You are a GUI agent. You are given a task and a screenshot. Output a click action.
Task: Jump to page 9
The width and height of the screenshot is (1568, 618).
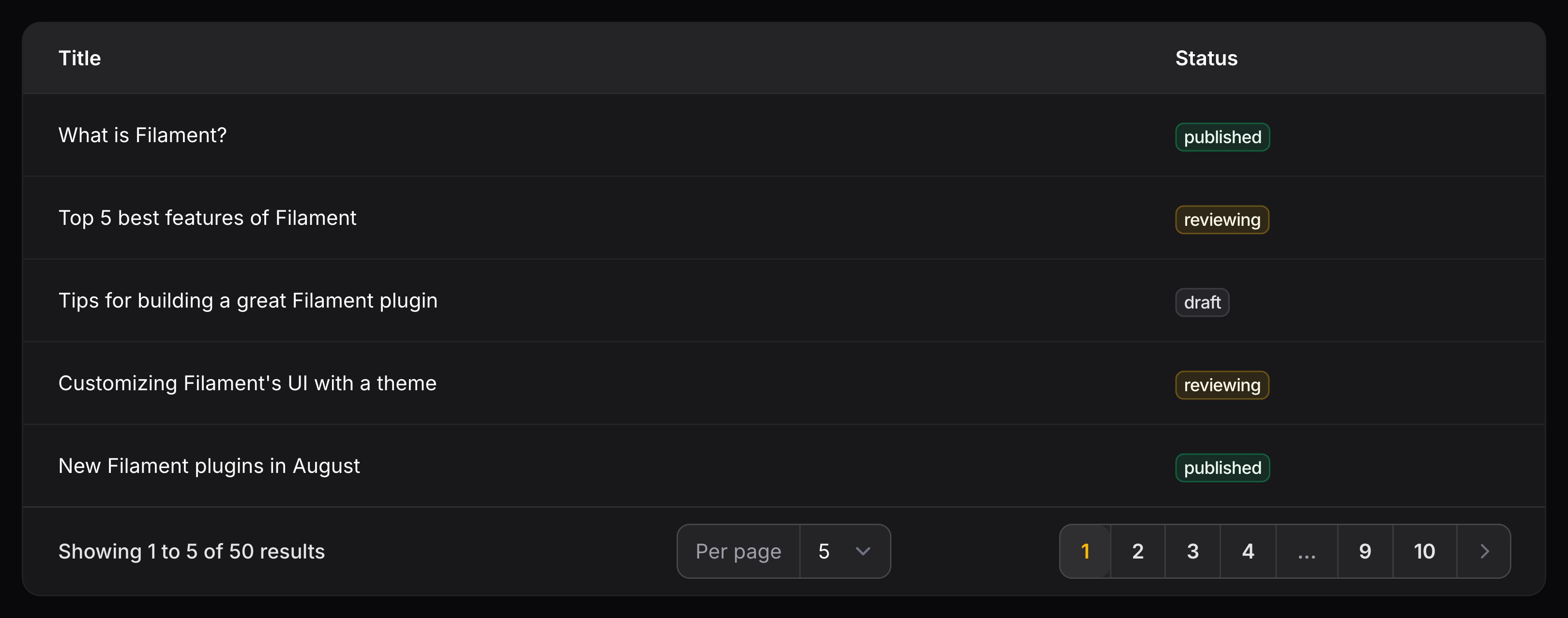(1365, 551)
